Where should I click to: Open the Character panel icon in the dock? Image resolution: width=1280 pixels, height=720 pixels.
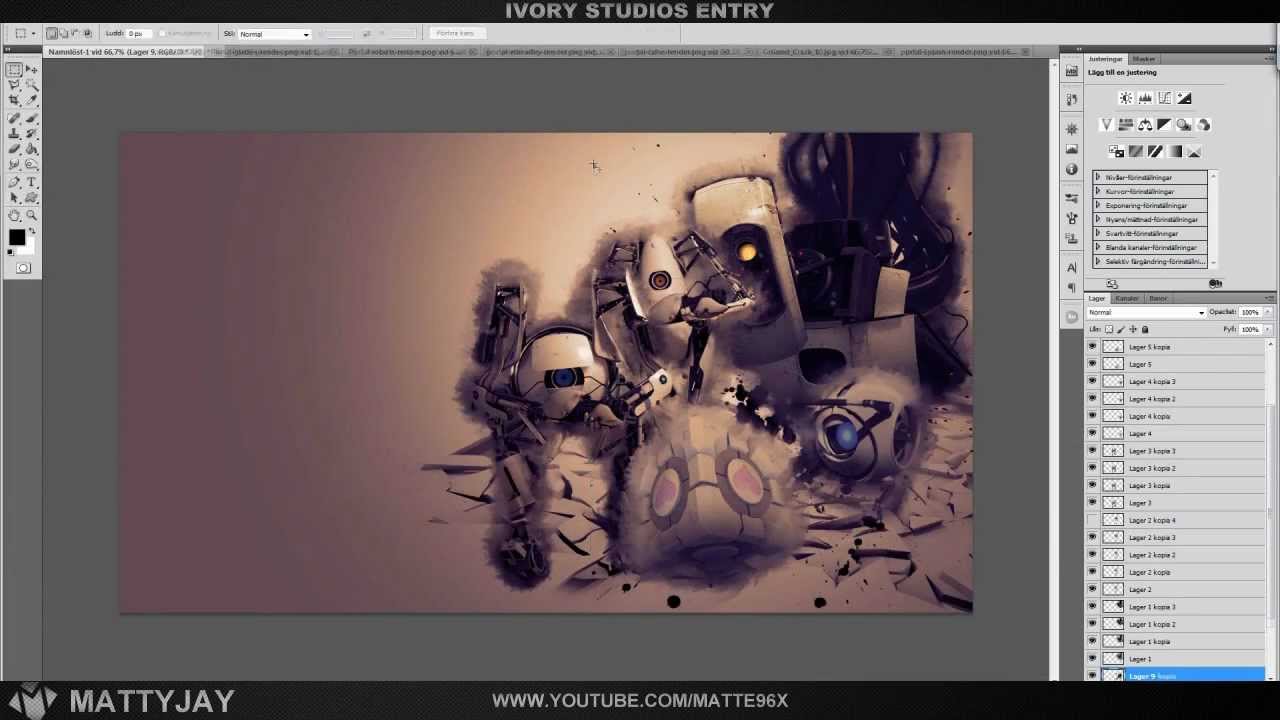(1072, 268)
